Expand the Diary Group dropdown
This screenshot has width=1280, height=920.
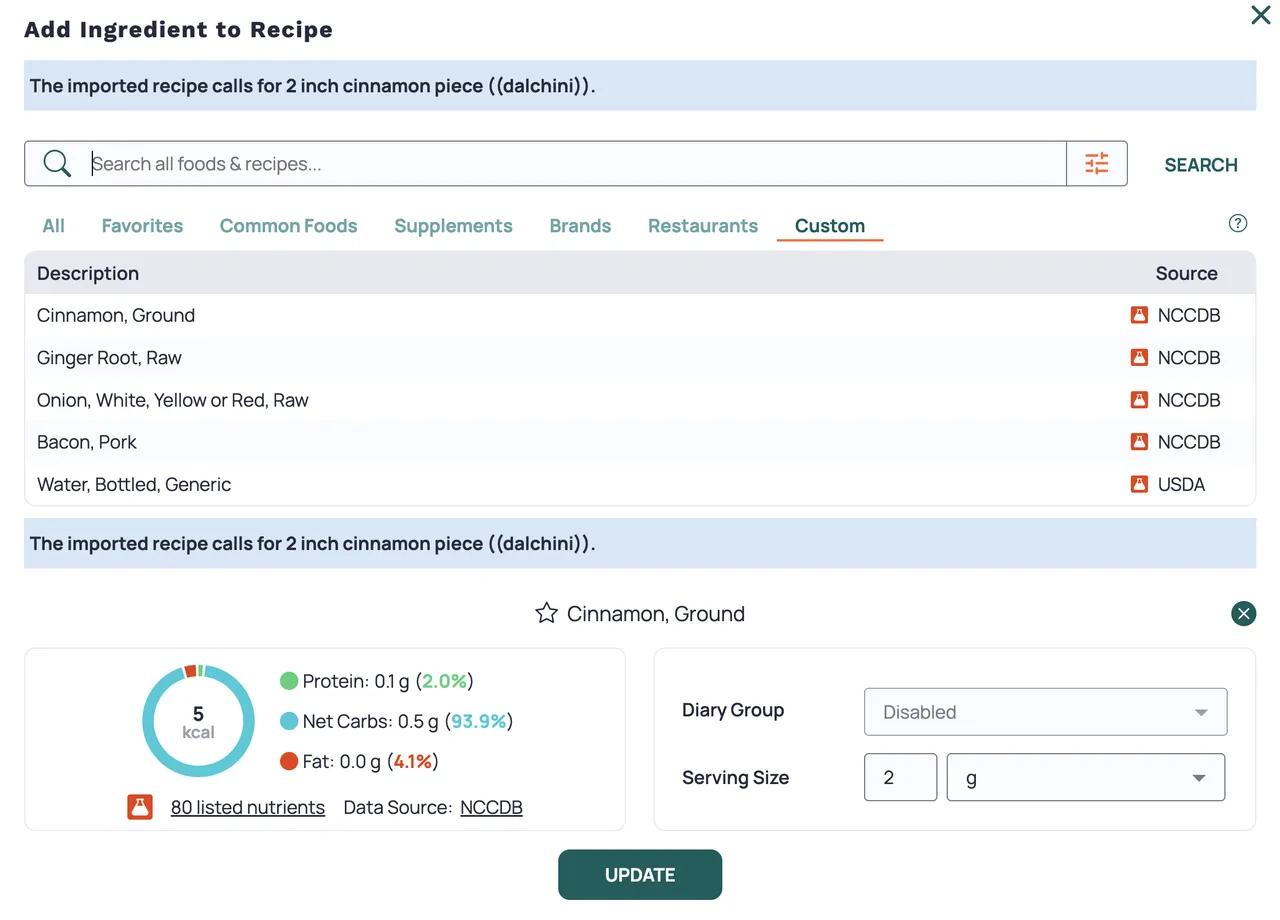coord(1045,712)
